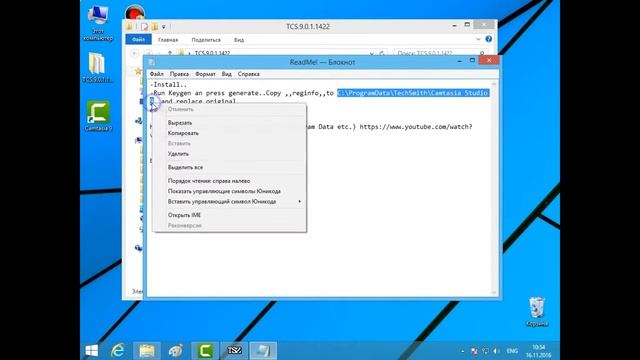Select the Notepad taskbar button
640x360 pixels.
263,351
